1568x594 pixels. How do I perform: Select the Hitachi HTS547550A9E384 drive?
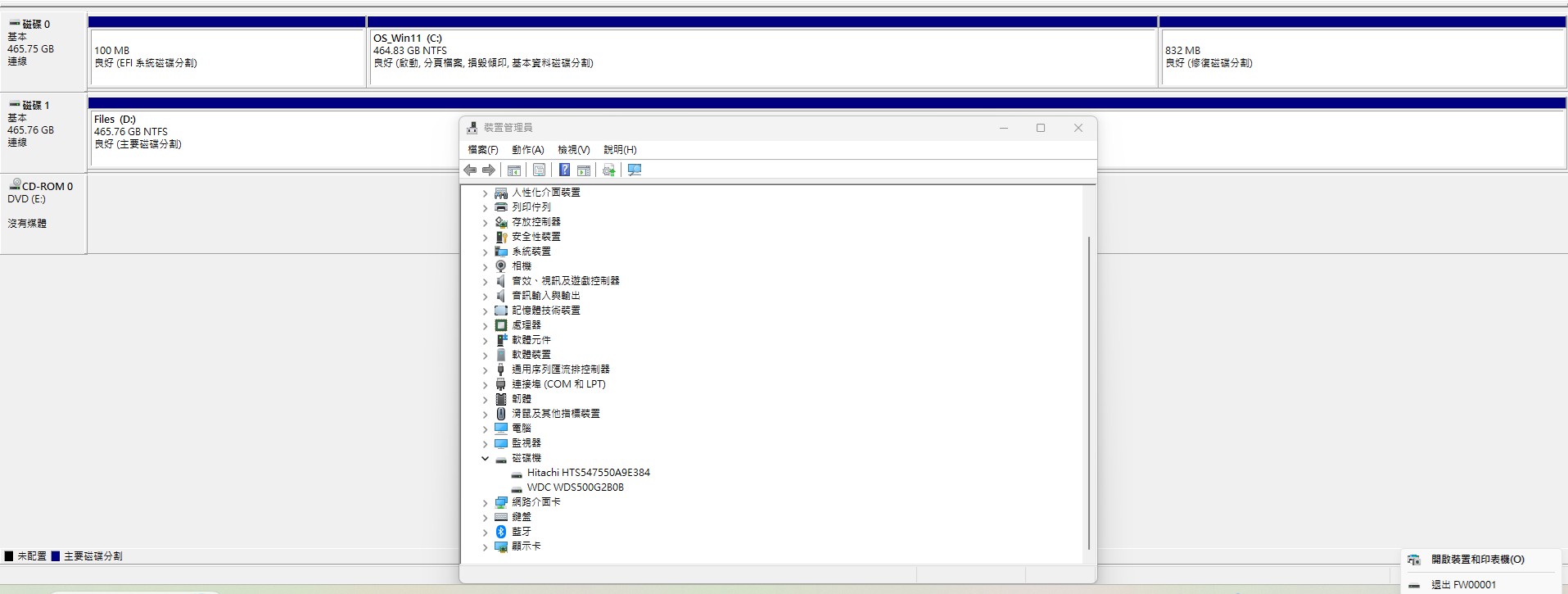pos(588,473)
